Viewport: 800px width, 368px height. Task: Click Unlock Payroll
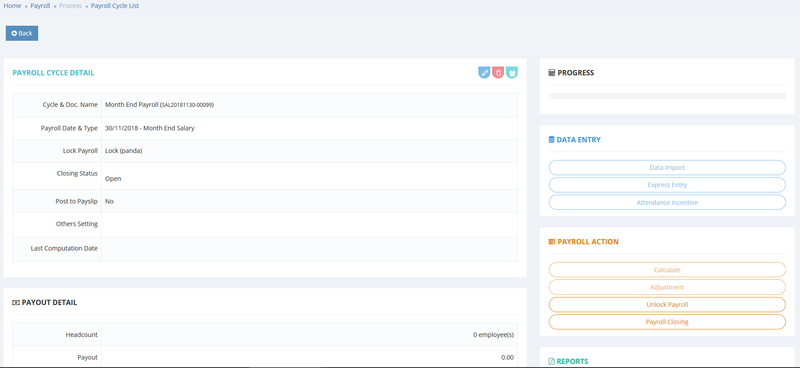click(x=667, y=304)
